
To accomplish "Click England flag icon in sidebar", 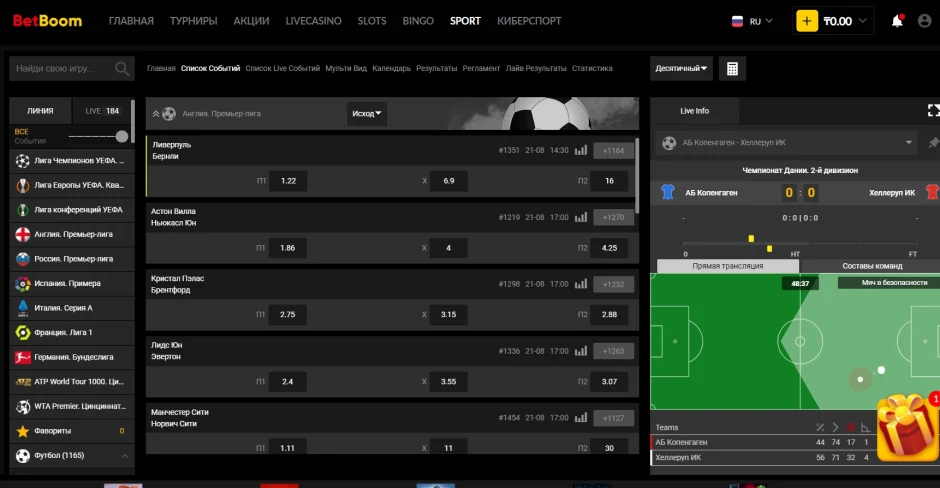I will tap(23, 234).
